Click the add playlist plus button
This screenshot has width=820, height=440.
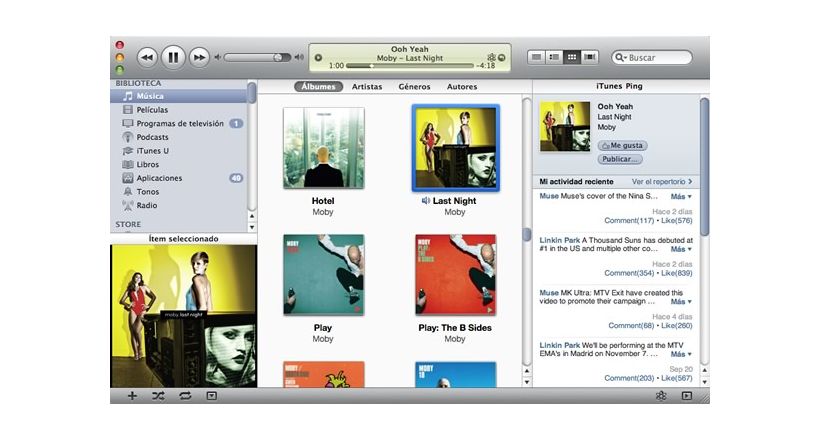point(132,396)
